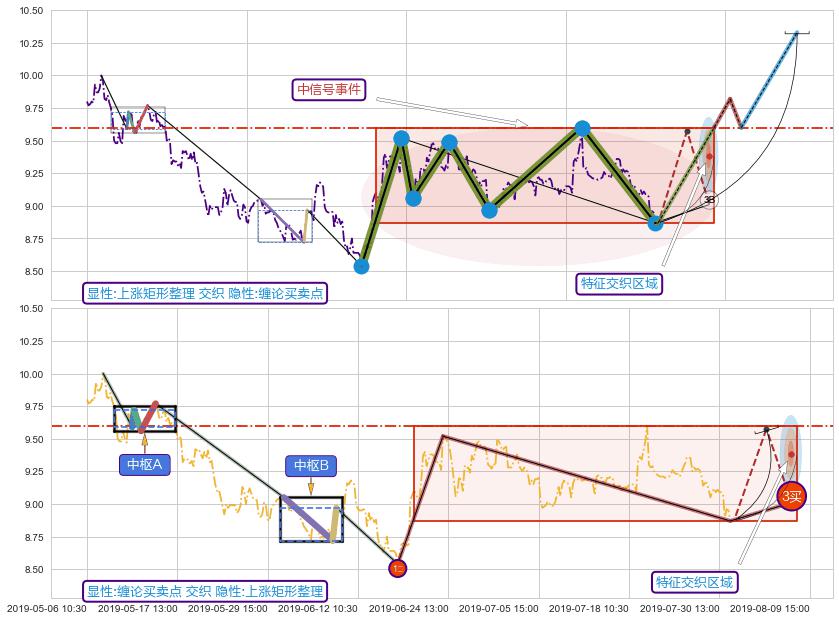This screenshot has width=839, height=621.
Task: Click the projected target endpoint at top-right
Action: [797, 33]
